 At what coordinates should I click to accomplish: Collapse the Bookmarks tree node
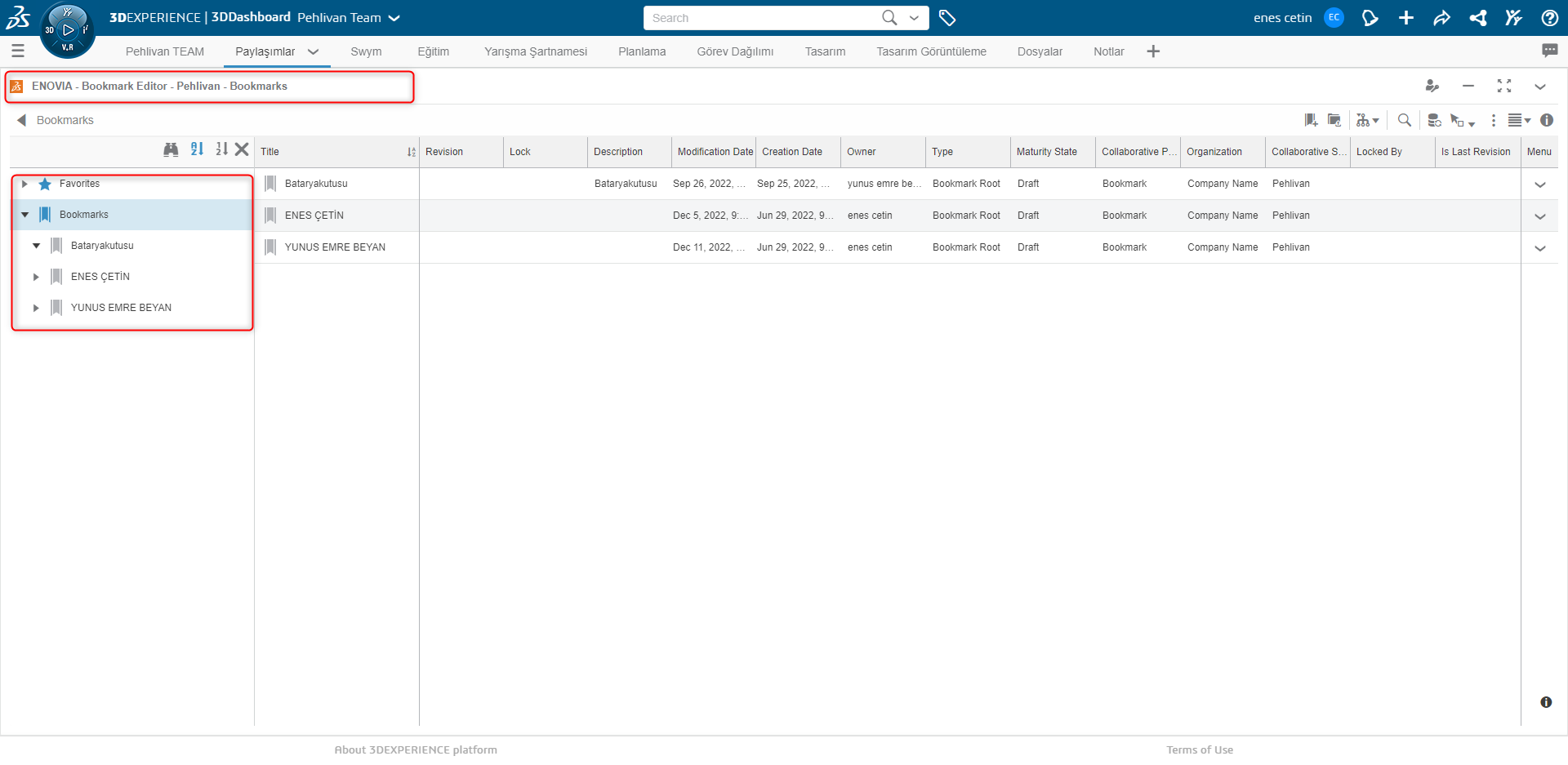coord(24,215)
